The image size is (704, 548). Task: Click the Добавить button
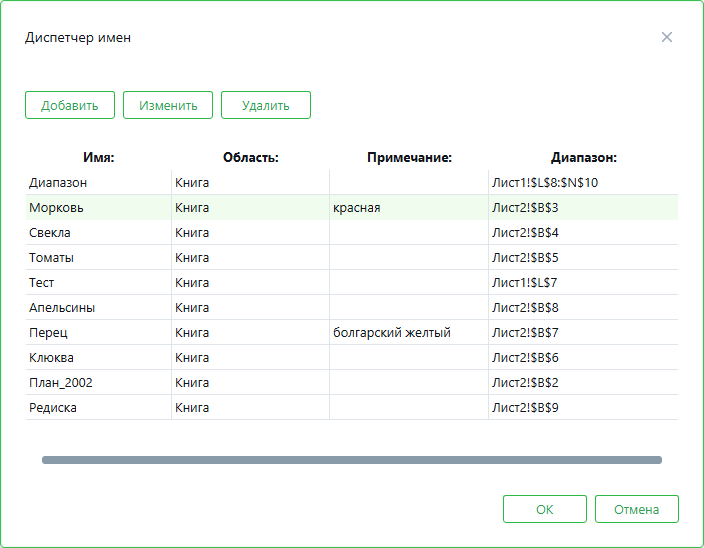70,105
